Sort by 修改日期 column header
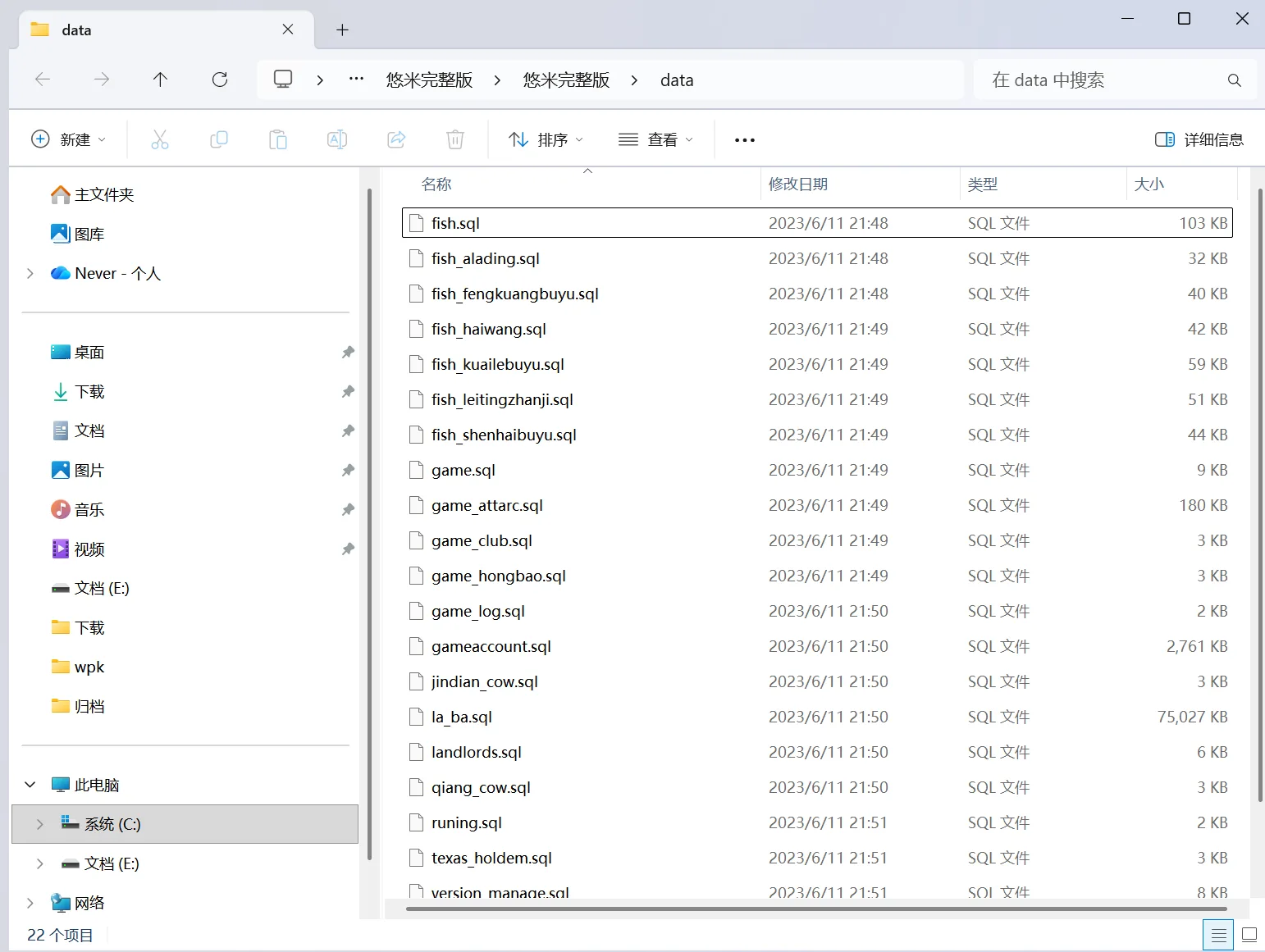The width and height of the screenshot is (1265, 952). pyautogui.click(x=797, y=184)
